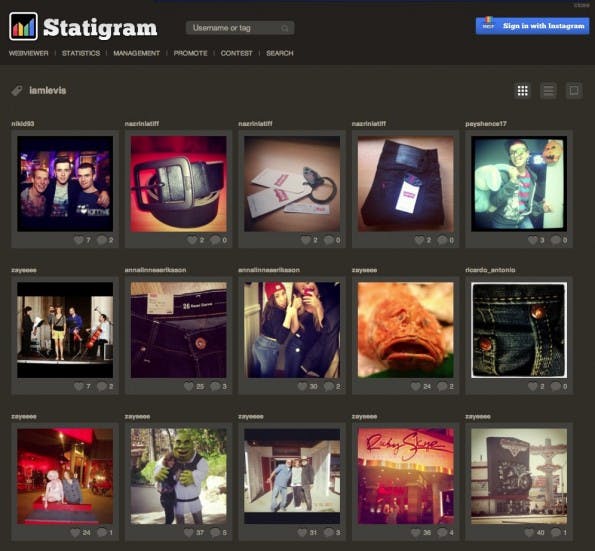The image size is (595, 551).
Task: Comment on payshence17 photo
Action: [556, 240]
